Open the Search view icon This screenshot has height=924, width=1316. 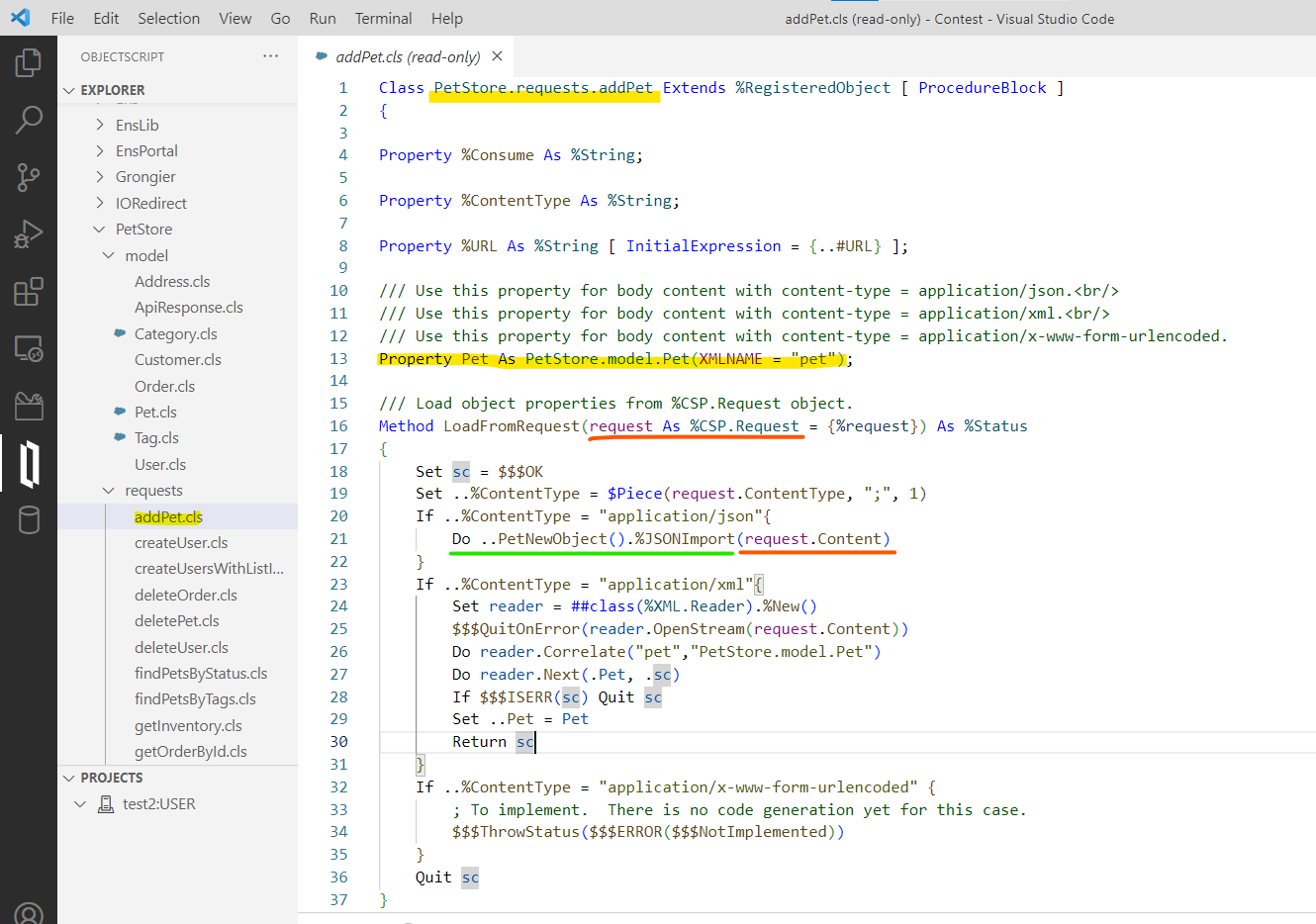[29, 121]
